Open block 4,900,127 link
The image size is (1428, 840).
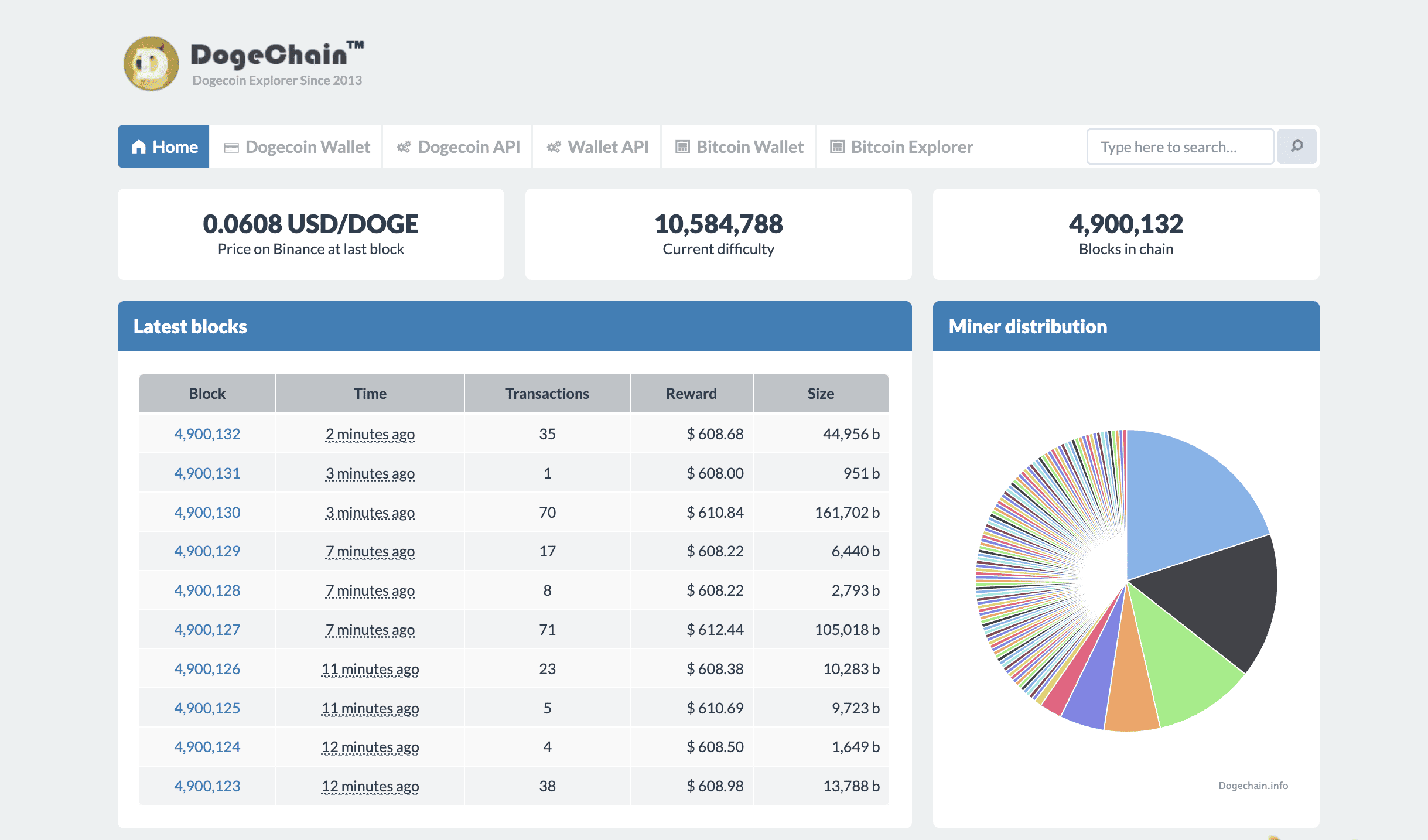point(207,630)
